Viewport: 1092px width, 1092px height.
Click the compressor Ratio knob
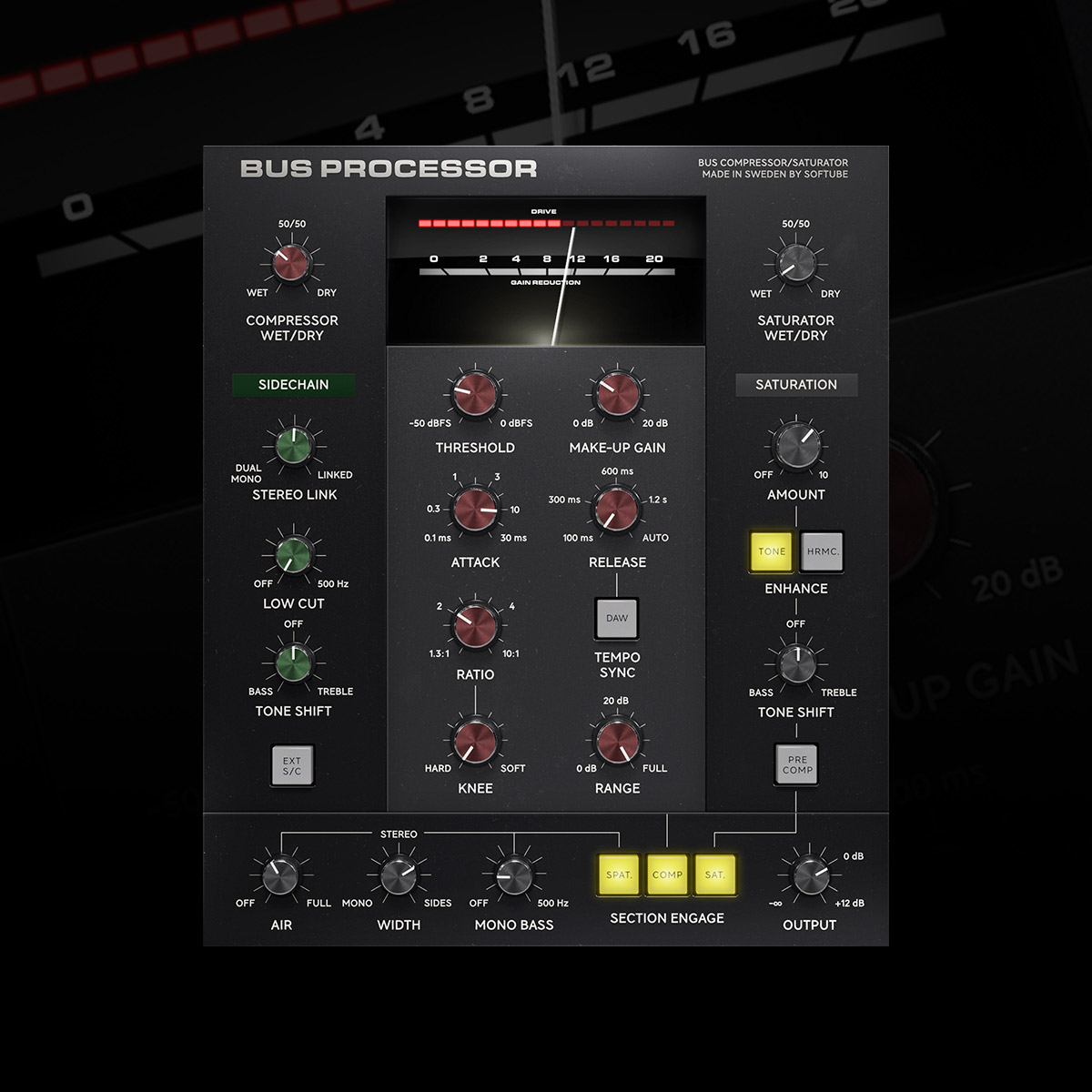[x=475, y=623]
